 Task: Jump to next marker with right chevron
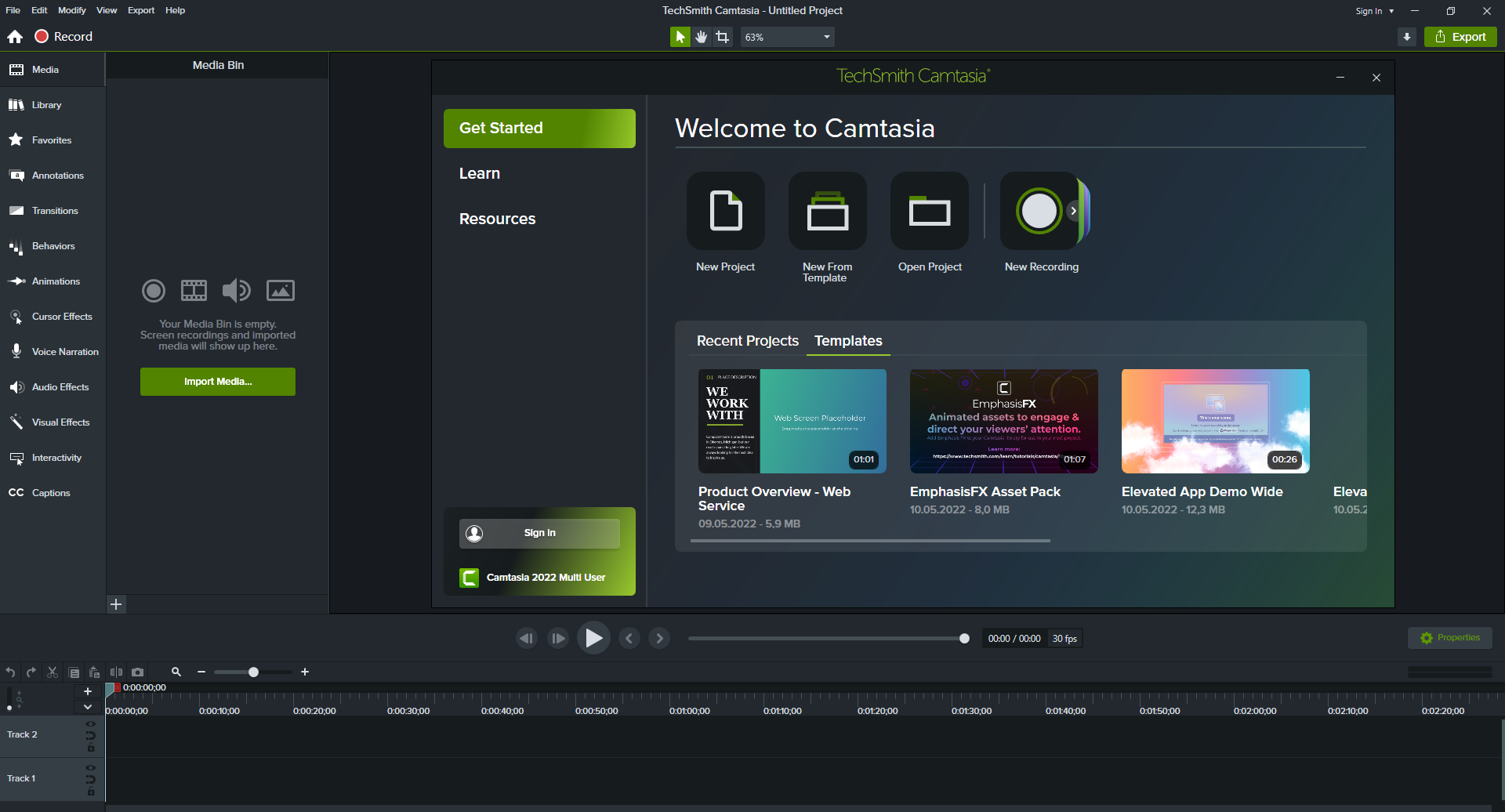tap(660, 639)
